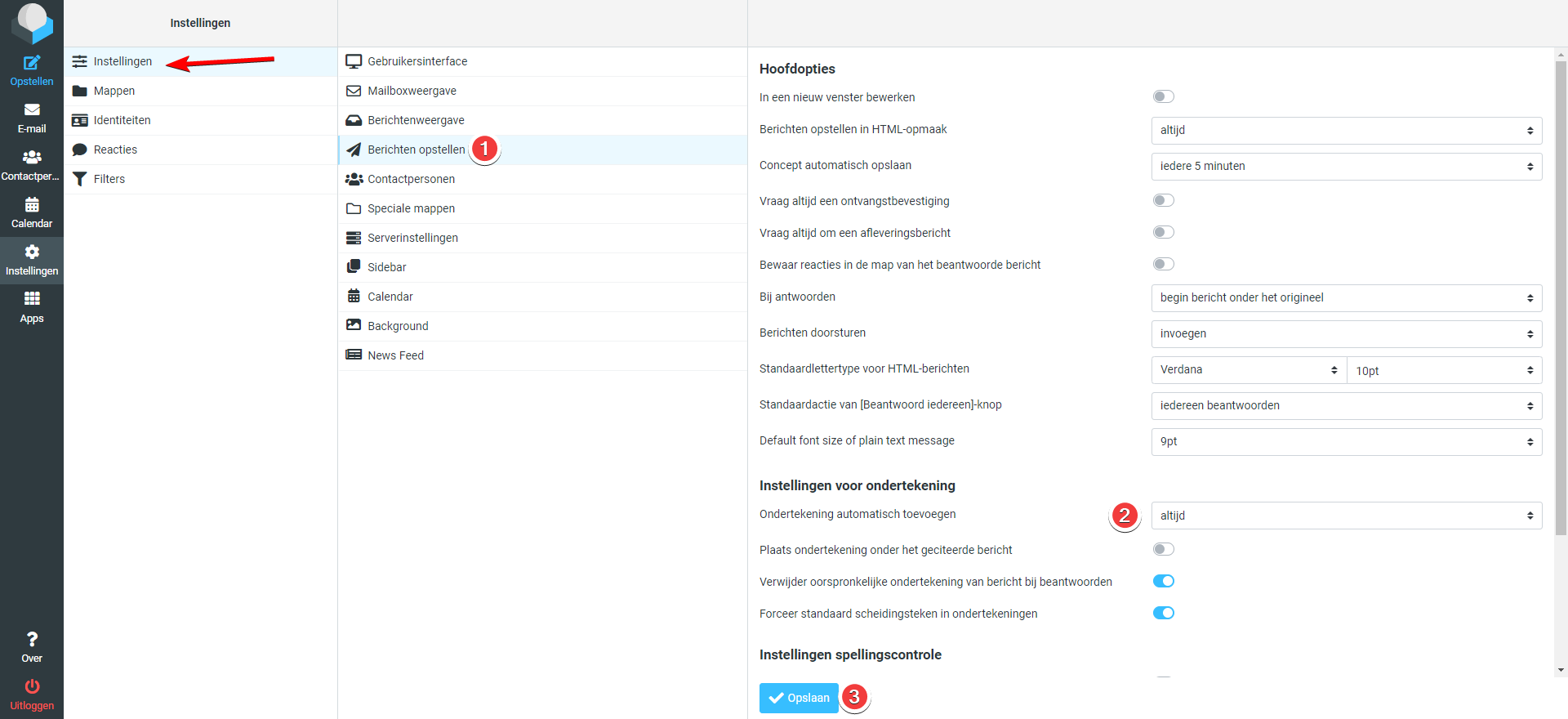Open the Verdana font dropdown

pyautogui.click(x=1248, y=370)
